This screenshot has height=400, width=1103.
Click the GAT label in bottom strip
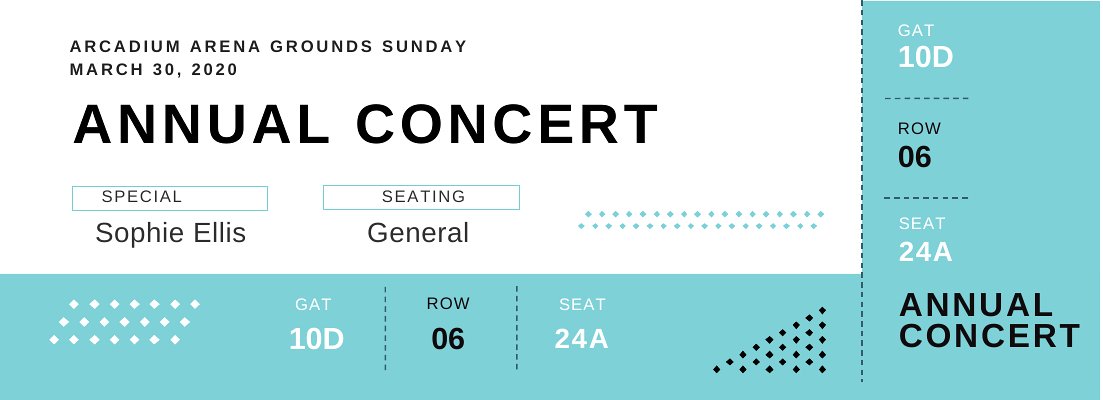[313, 304]
